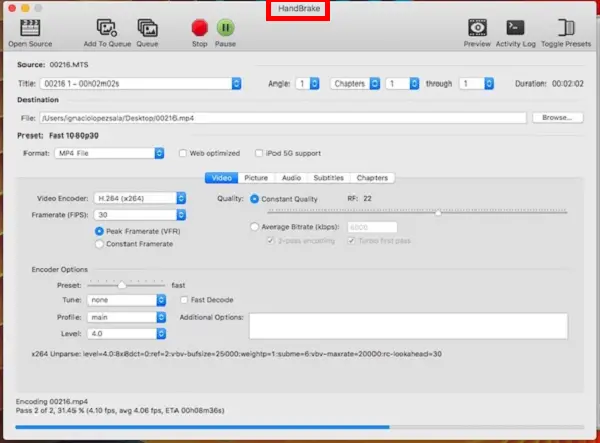Image resolution: width=600 pixels, height=443 pixels.
Task: Open the Activity Log
Action: pos(515,28)
